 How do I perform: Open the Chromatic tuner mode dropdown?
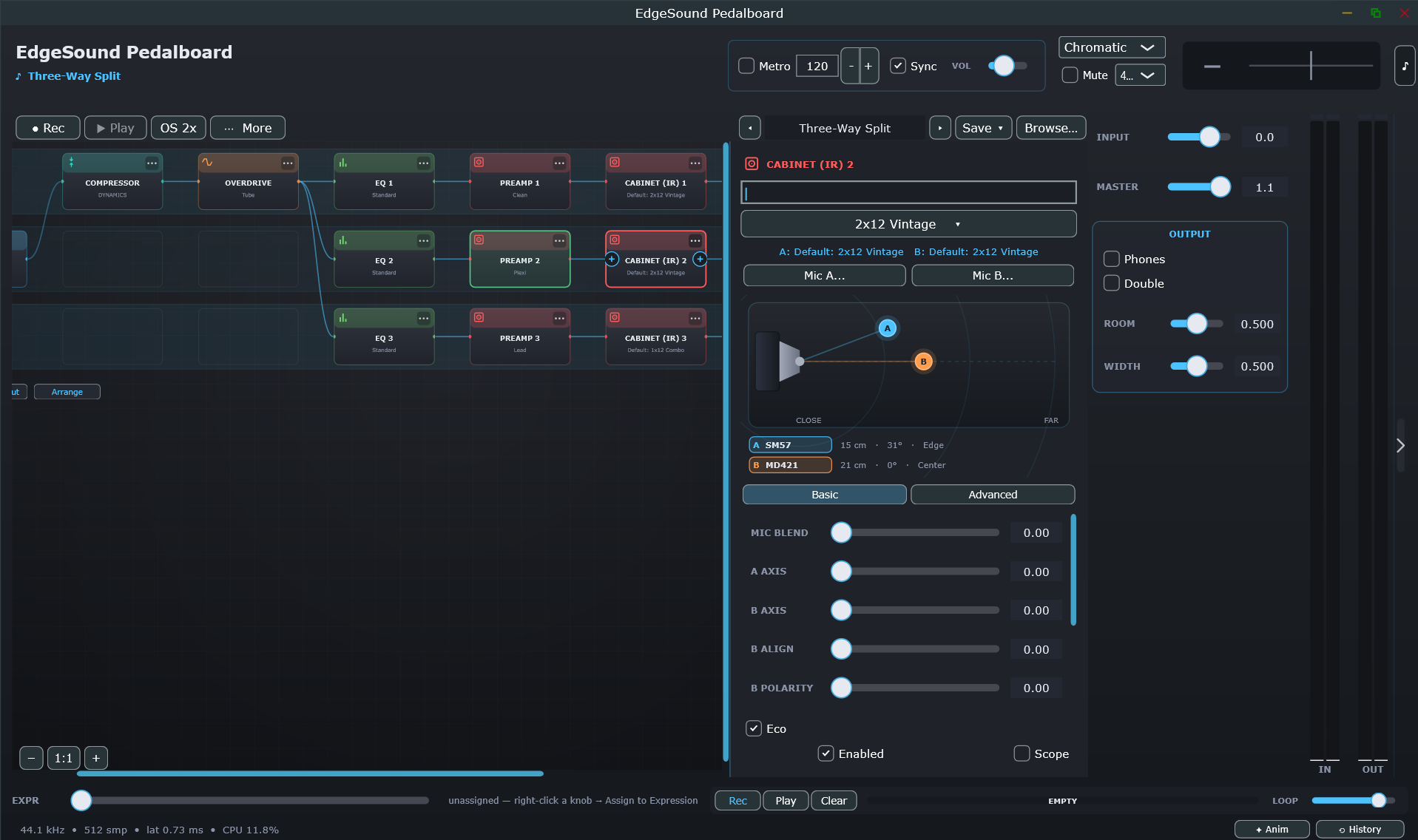(1112, 47)
